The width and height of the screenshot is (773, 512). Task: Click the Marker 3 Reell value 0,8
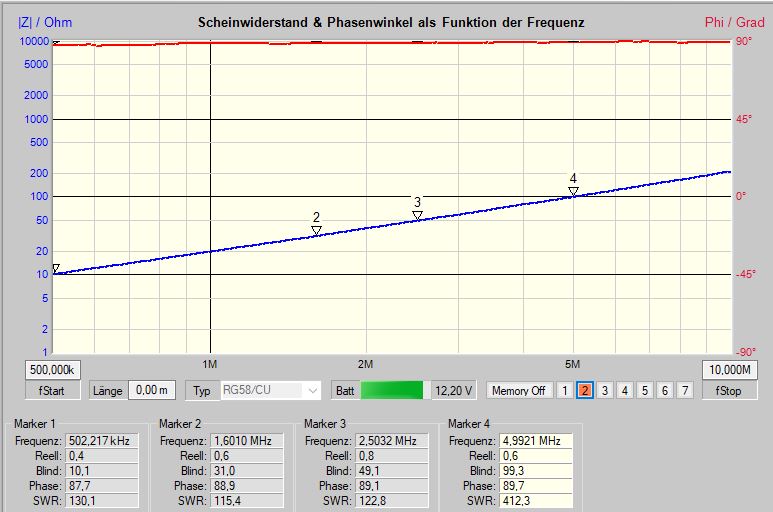click(392, 456)
